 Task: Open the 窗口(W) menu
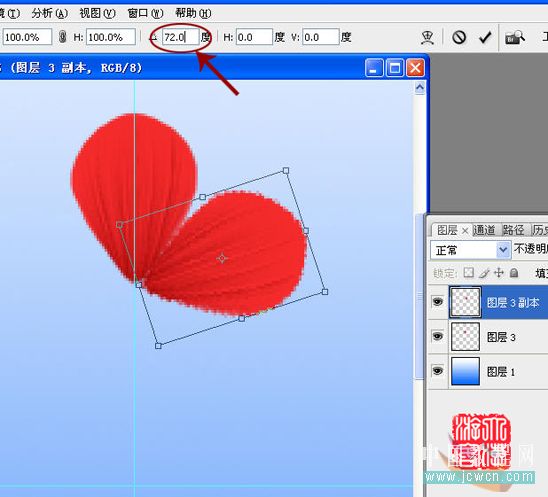[145, 14]
